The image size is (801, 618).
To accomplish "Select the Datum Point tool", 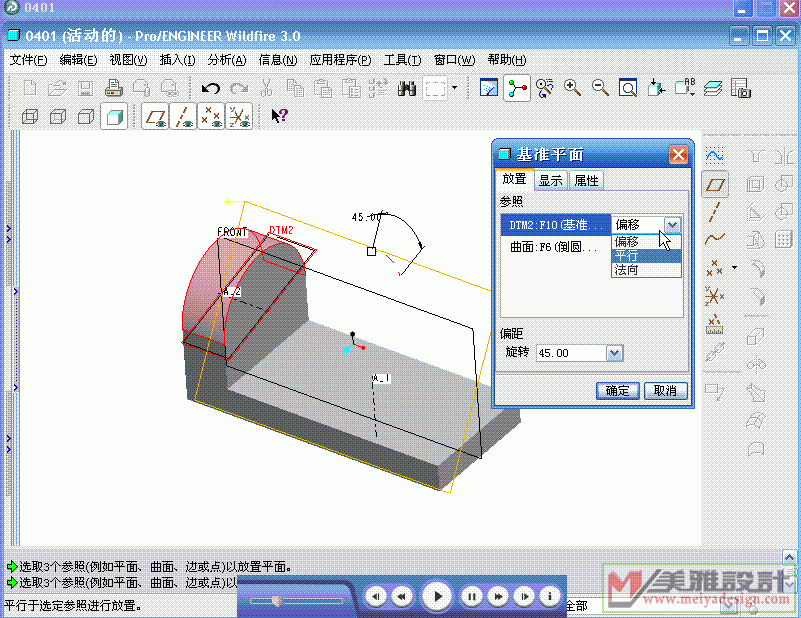I will click(715, 267).
